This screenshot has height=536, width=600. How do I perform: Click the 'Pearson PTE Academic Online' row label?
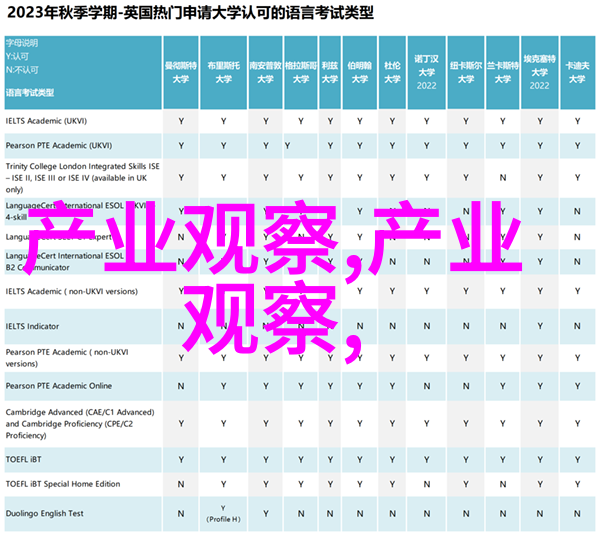[x=59, y=386]
